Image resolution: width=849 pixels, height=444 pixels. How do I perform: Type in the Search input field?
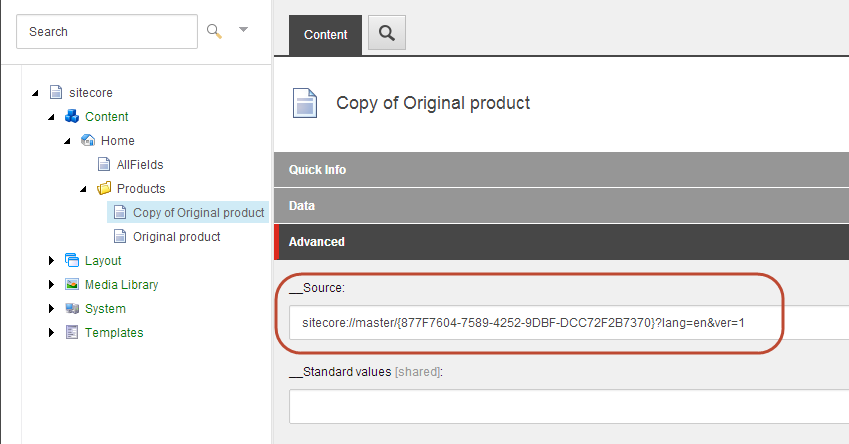click(x=107, y=31)
